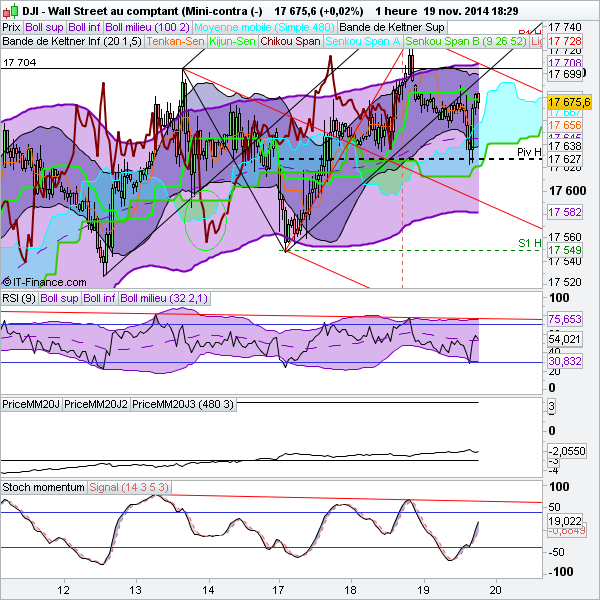Screen dimensions: 600x600
Task: Click the 17 627 price axis label
Action: coord(564,159)
